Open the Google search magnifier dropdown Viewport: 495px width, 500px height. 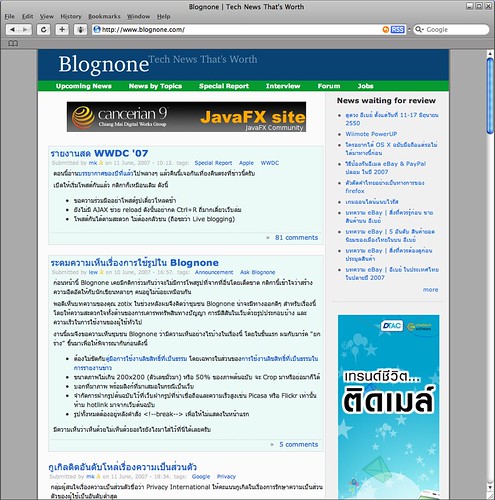(x=419, y=30)
